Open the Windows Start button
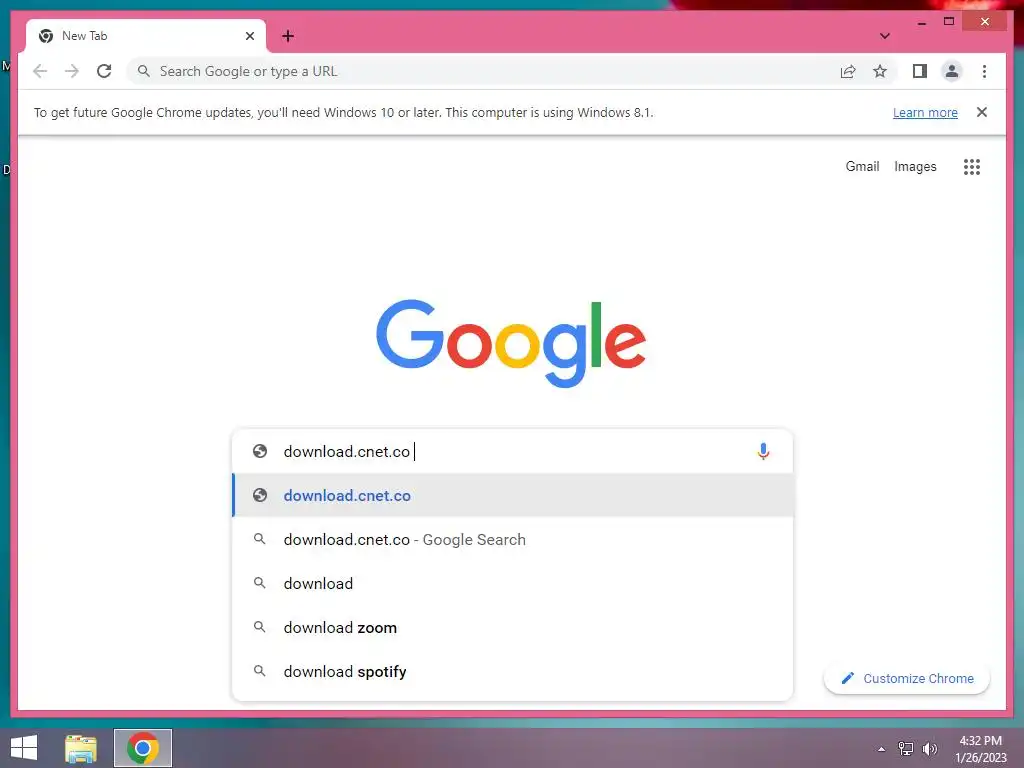 point(24,748)
